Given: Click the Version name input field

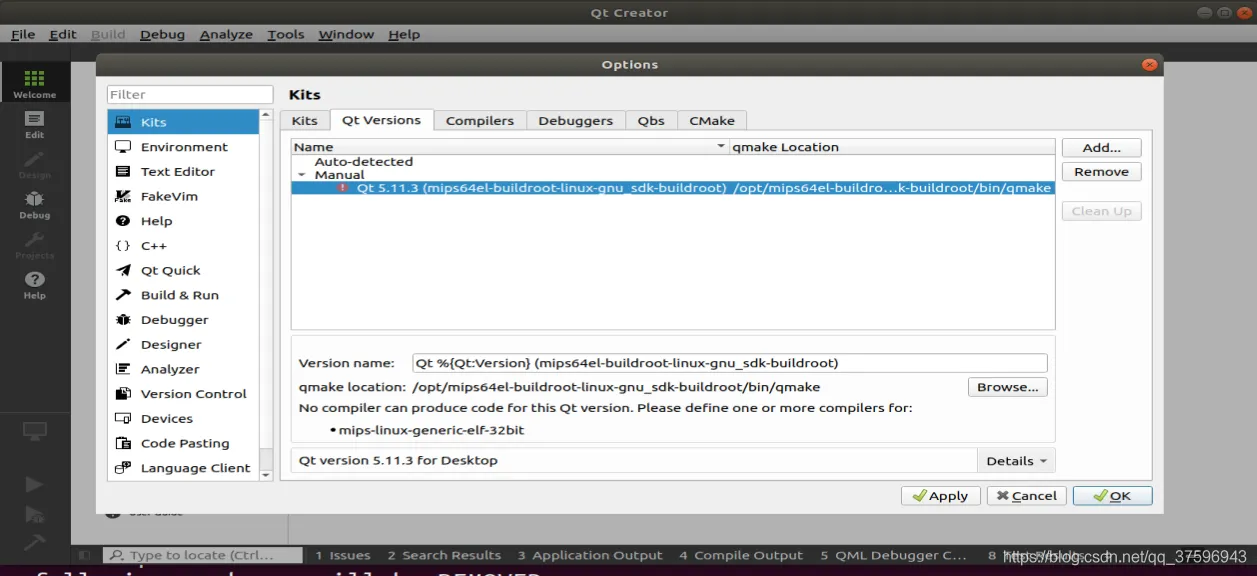Looking at the screenshot, I should point(730,363).
